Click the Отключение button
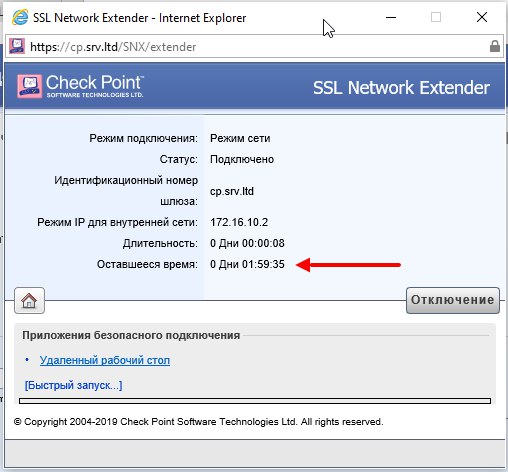Viewport: 508px width, 472px height. [x=453, y=300]
